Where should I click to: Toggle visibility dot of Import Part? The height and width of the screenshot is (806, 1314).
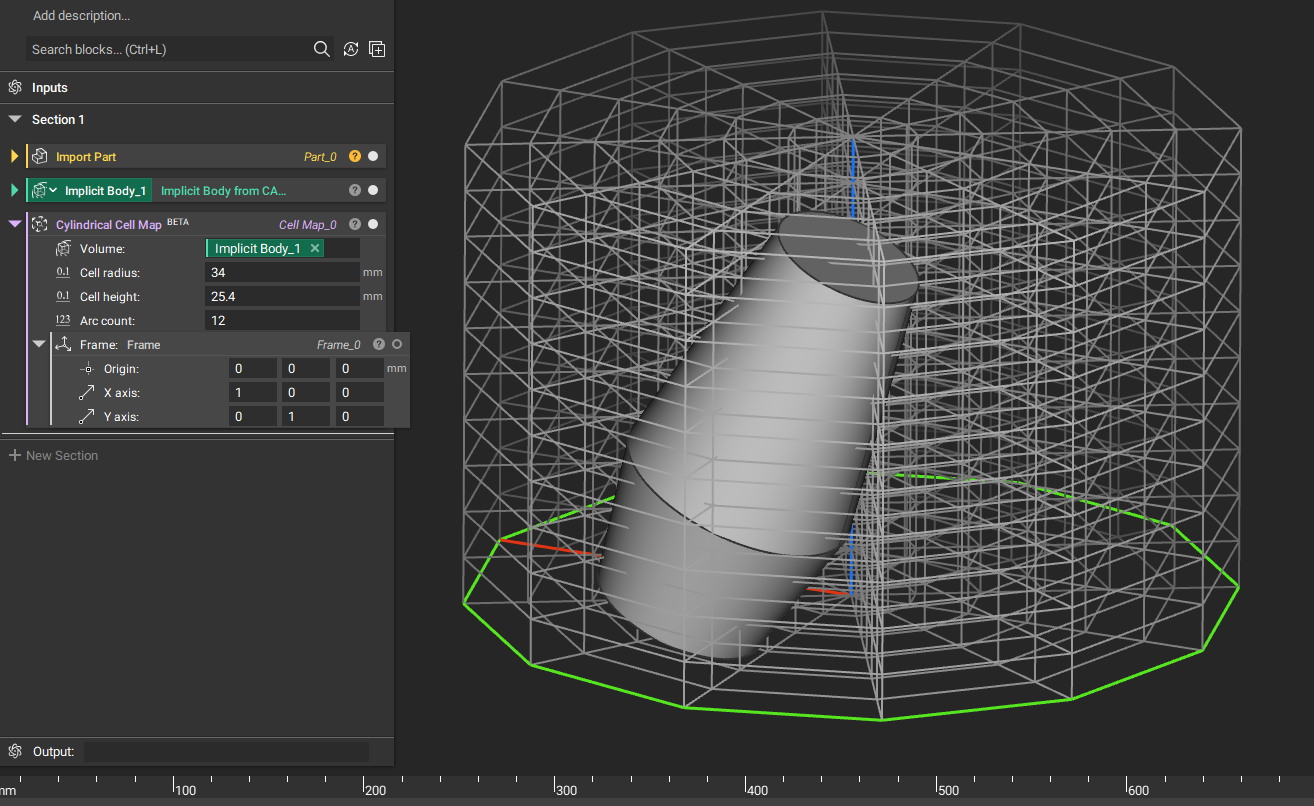coord(373,157)
